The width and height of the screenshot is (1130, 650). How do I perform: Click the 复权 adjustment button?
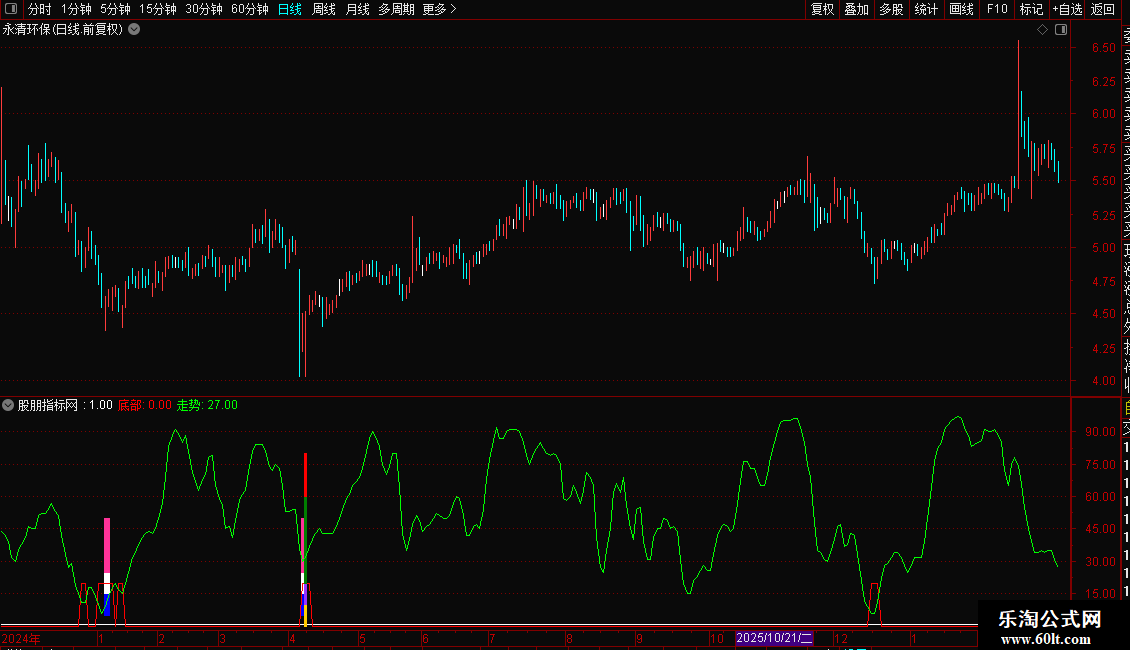[x=822, y=9]
